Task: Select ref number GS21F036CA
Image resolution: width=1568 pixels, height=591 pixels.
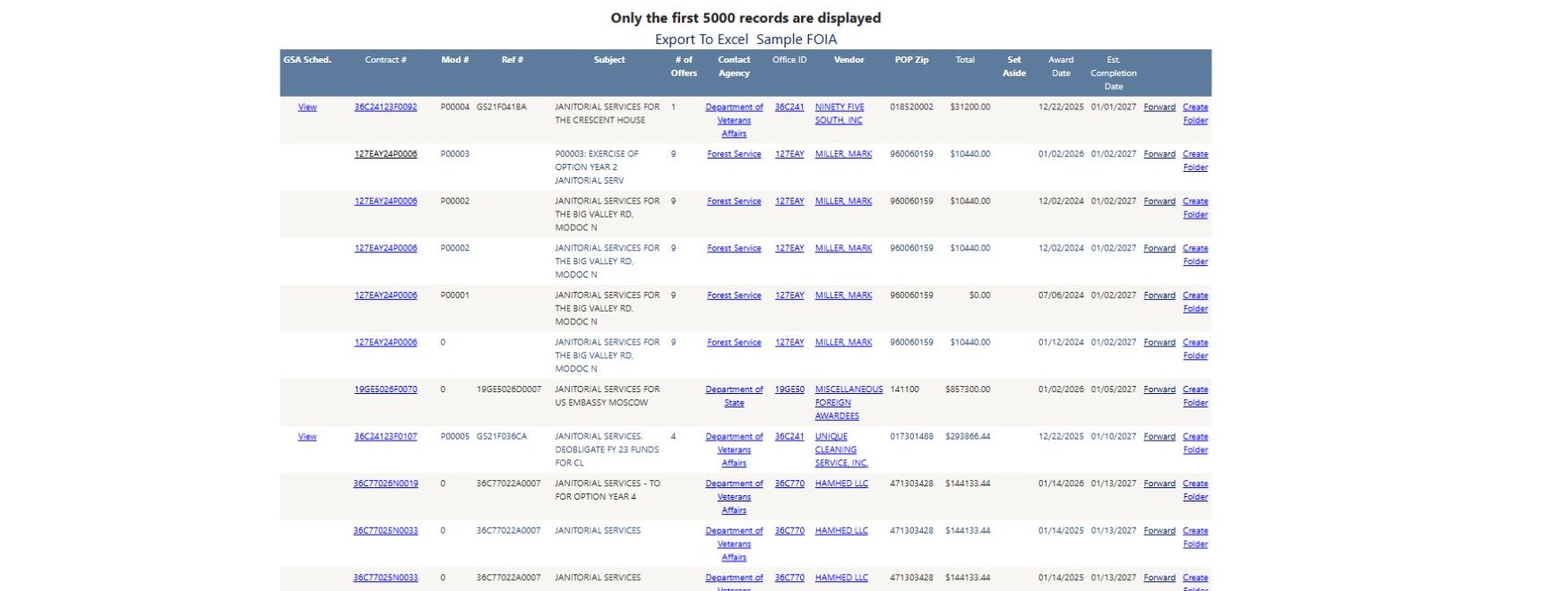Action: point(502,436)
